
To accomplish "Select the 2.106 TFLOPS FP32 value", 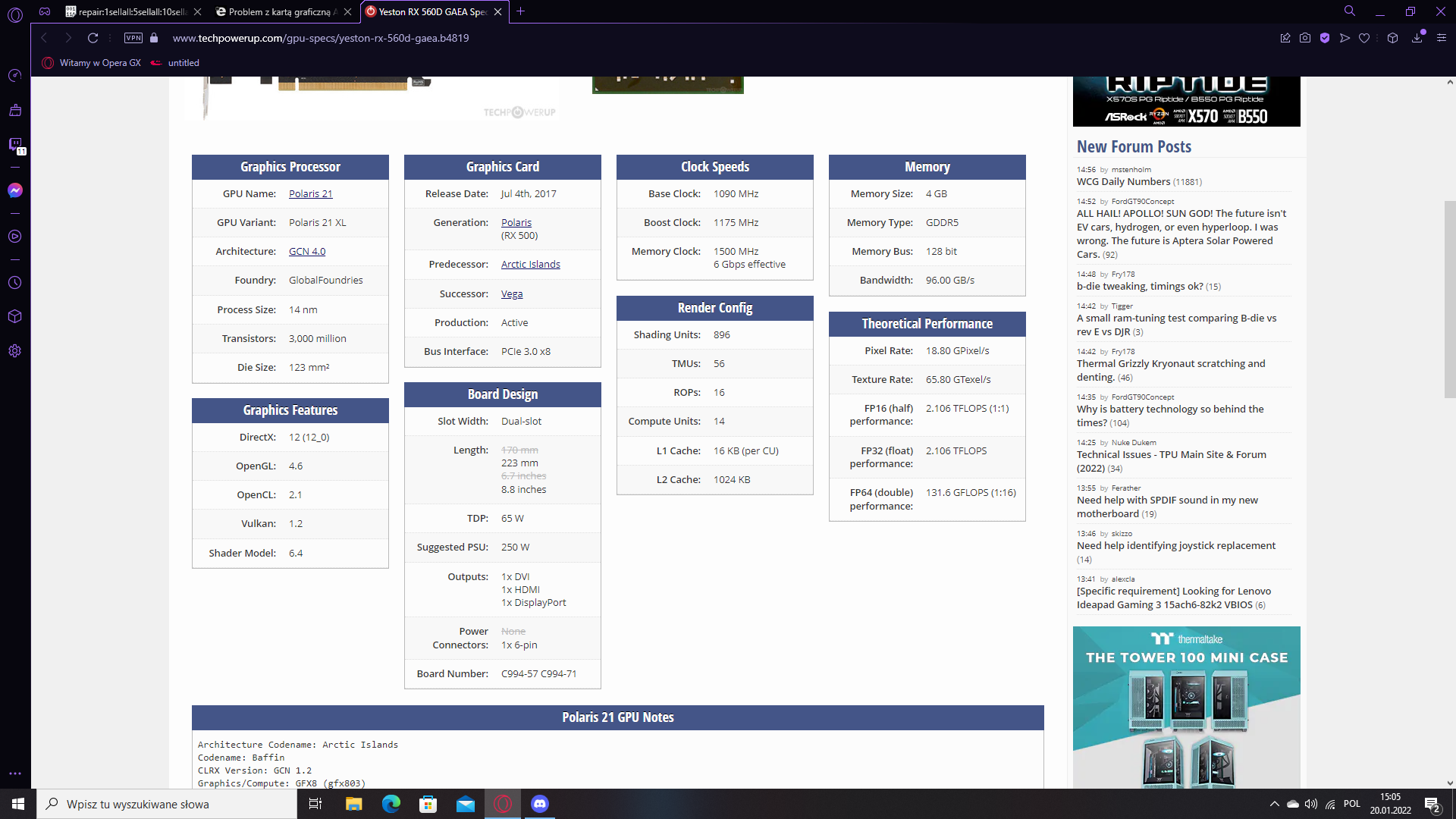I will point(956,451).
